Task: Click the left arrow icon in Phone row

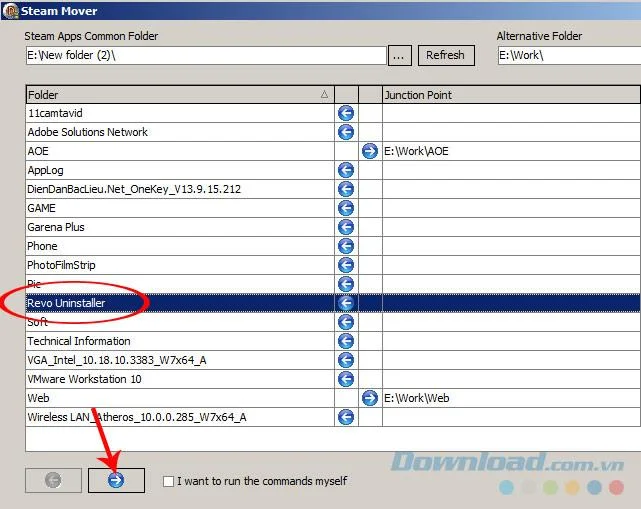Action: coord(346,246)
